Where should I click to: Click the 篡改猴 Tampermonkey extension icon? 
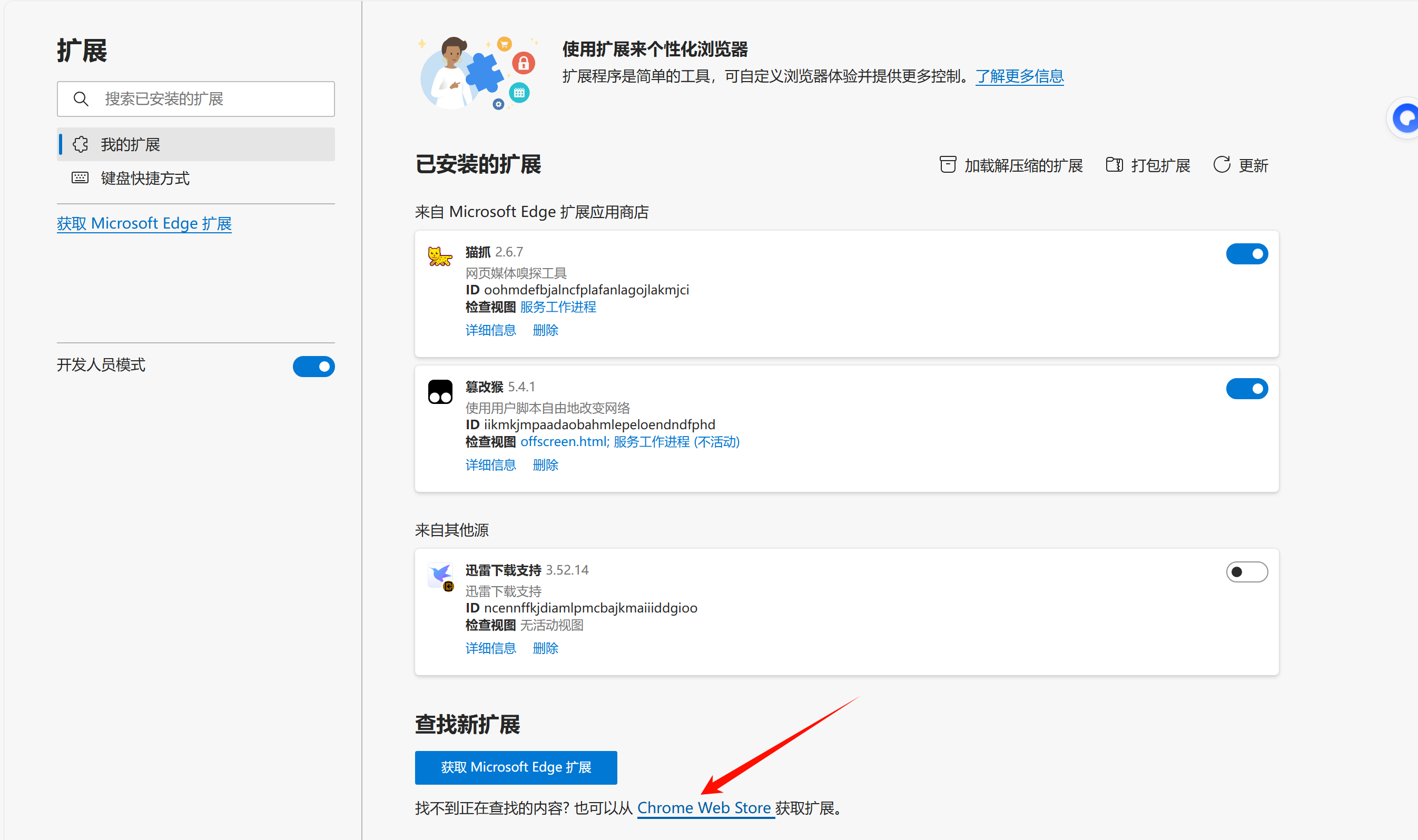pyautogui.click(x=440, y=392)
